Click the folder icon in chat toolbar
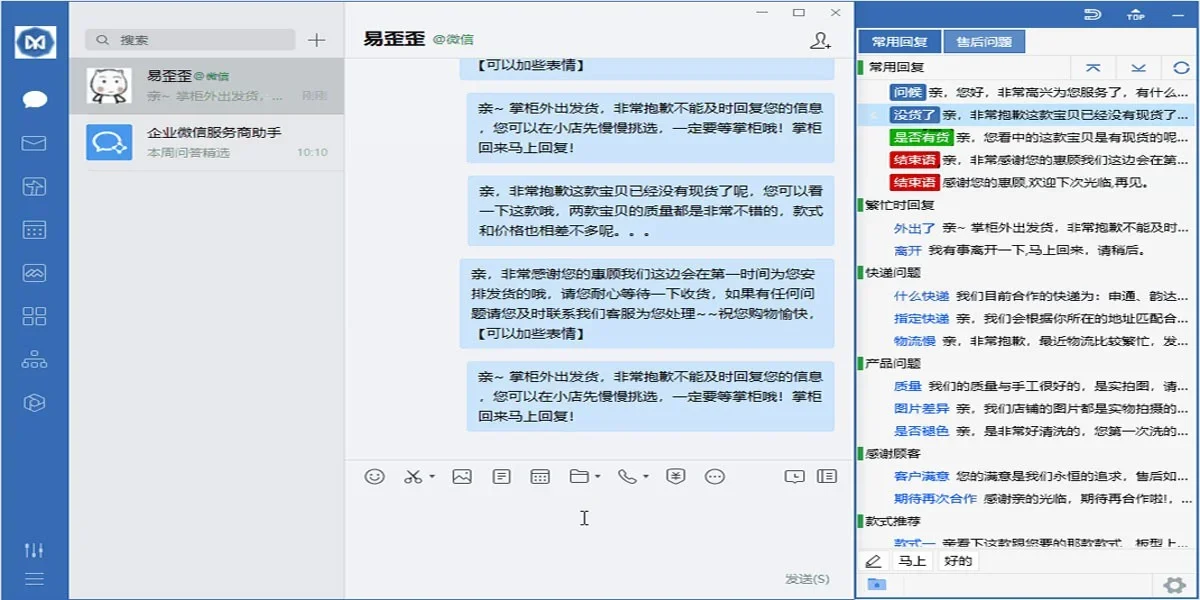The width and height of the screenshot is (1200, 600). (579, 477)
